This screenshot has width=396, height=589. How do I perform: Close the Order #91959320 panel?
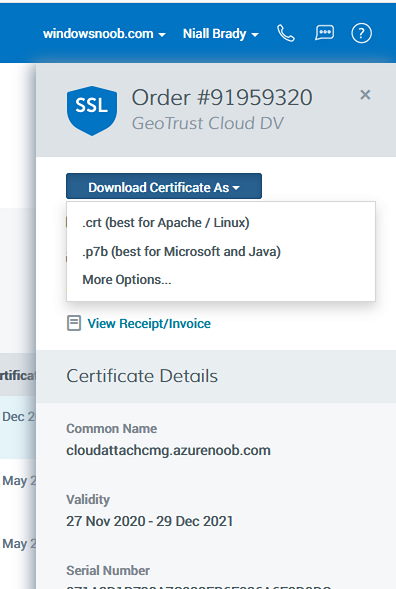pos(365,95)
